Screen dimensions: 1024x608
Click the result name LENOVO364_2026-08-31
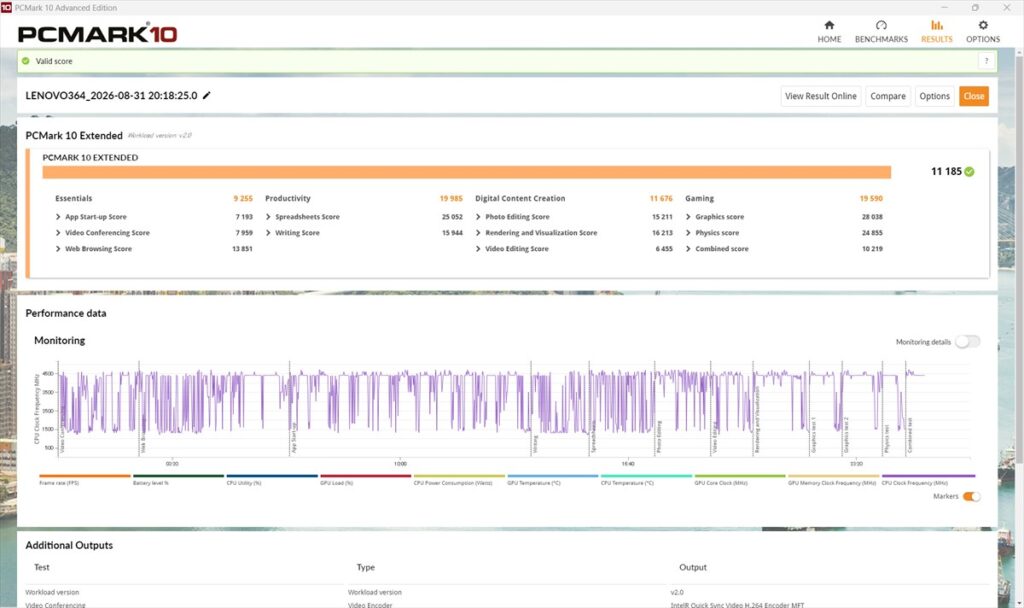click(x=111, y=95)
